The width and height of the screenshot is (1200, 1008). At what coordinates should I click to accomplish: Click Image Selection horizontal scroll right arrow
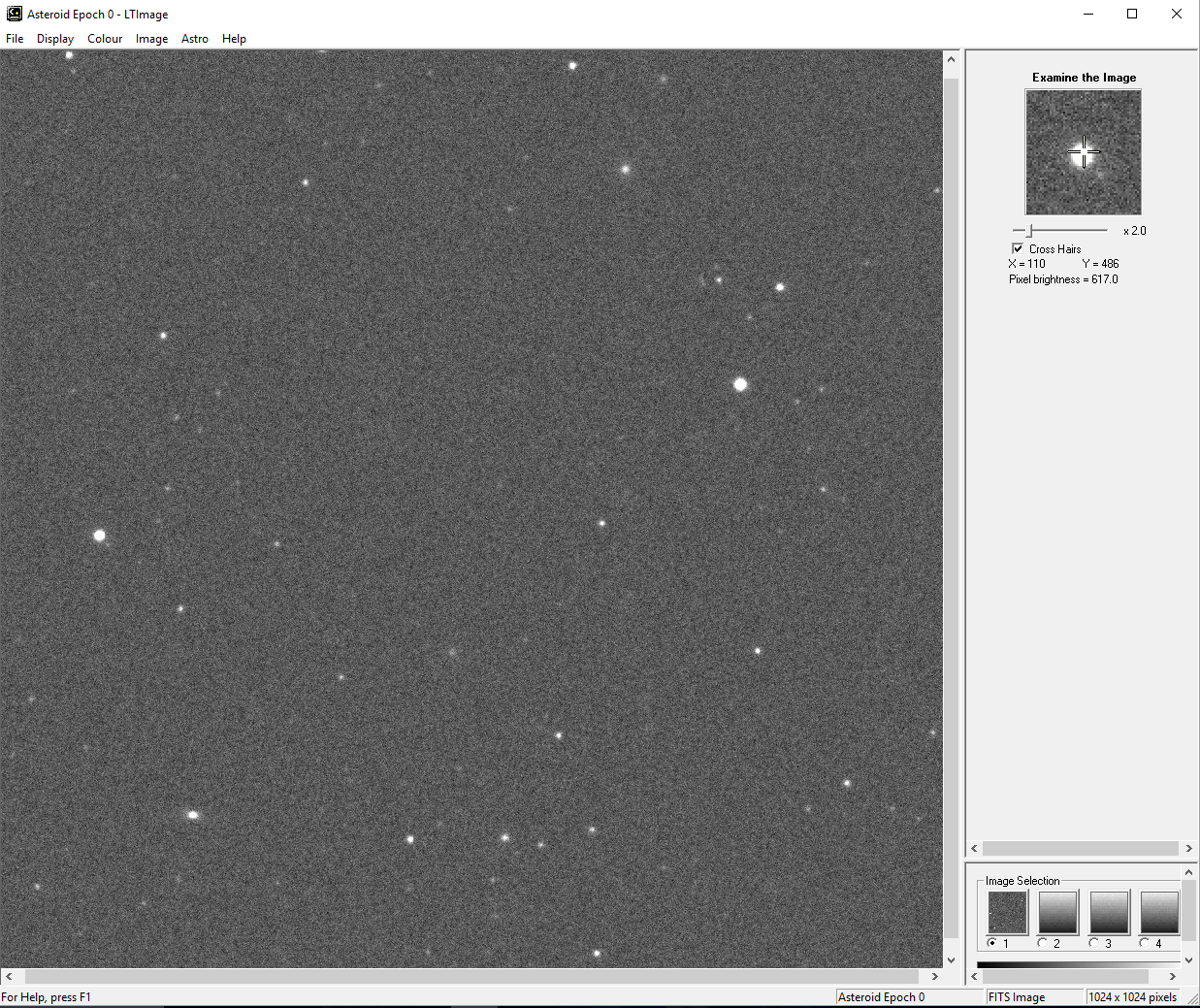pos(1173,976)
